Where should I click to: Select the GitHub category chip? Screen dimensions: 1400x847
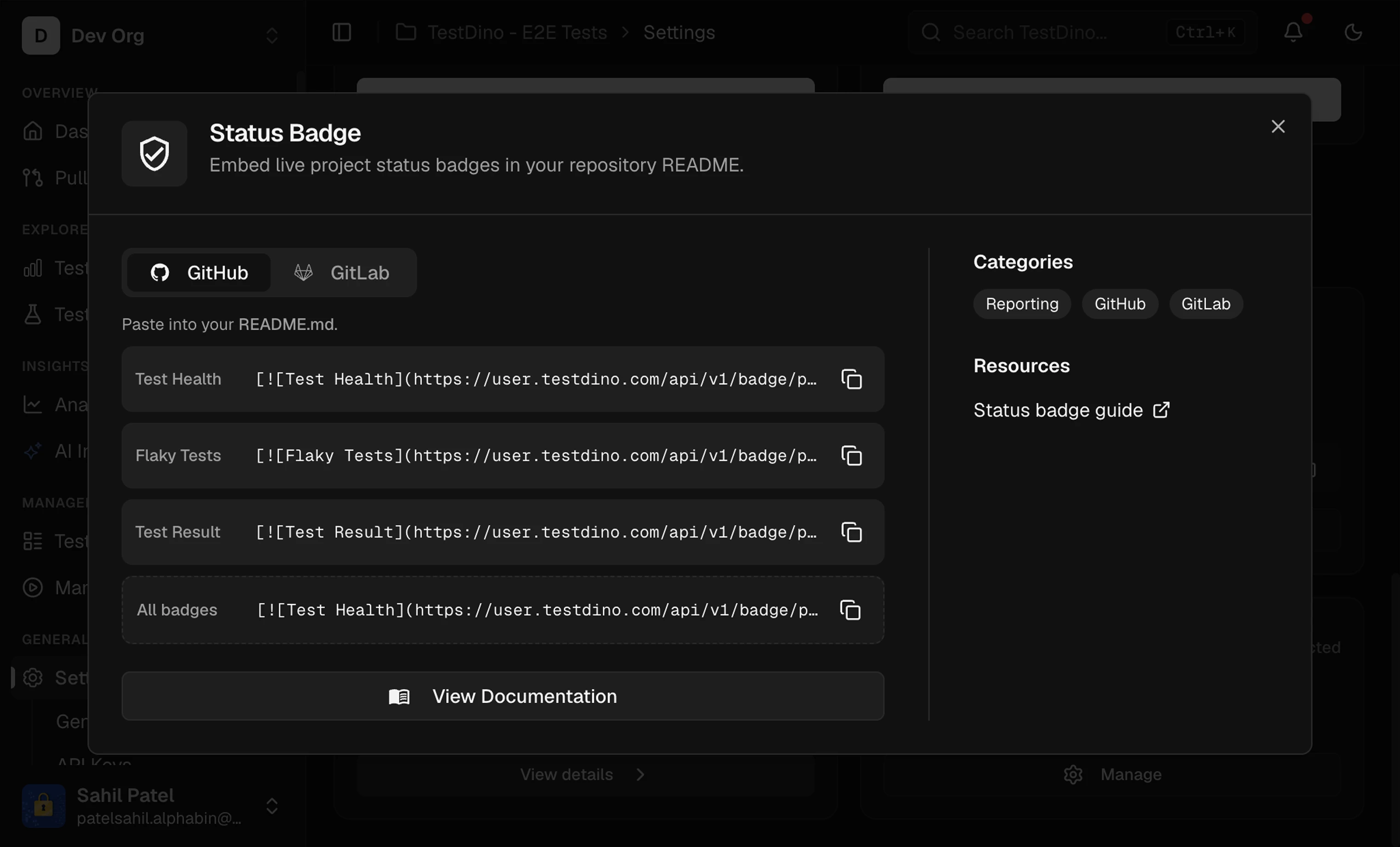(1119, 304)
